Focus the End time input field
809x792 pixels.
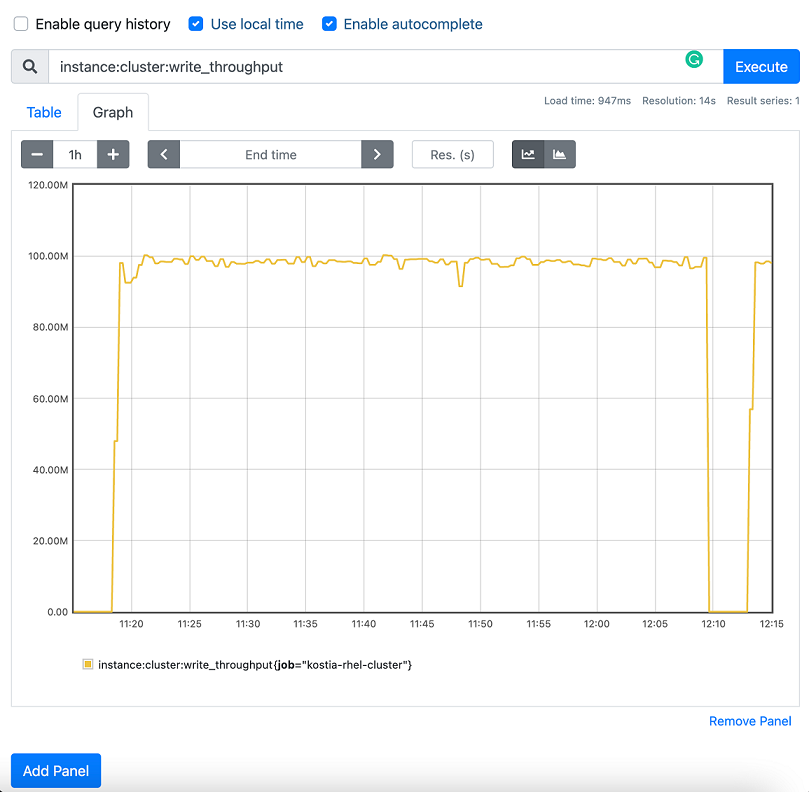[x=270, y=154]
